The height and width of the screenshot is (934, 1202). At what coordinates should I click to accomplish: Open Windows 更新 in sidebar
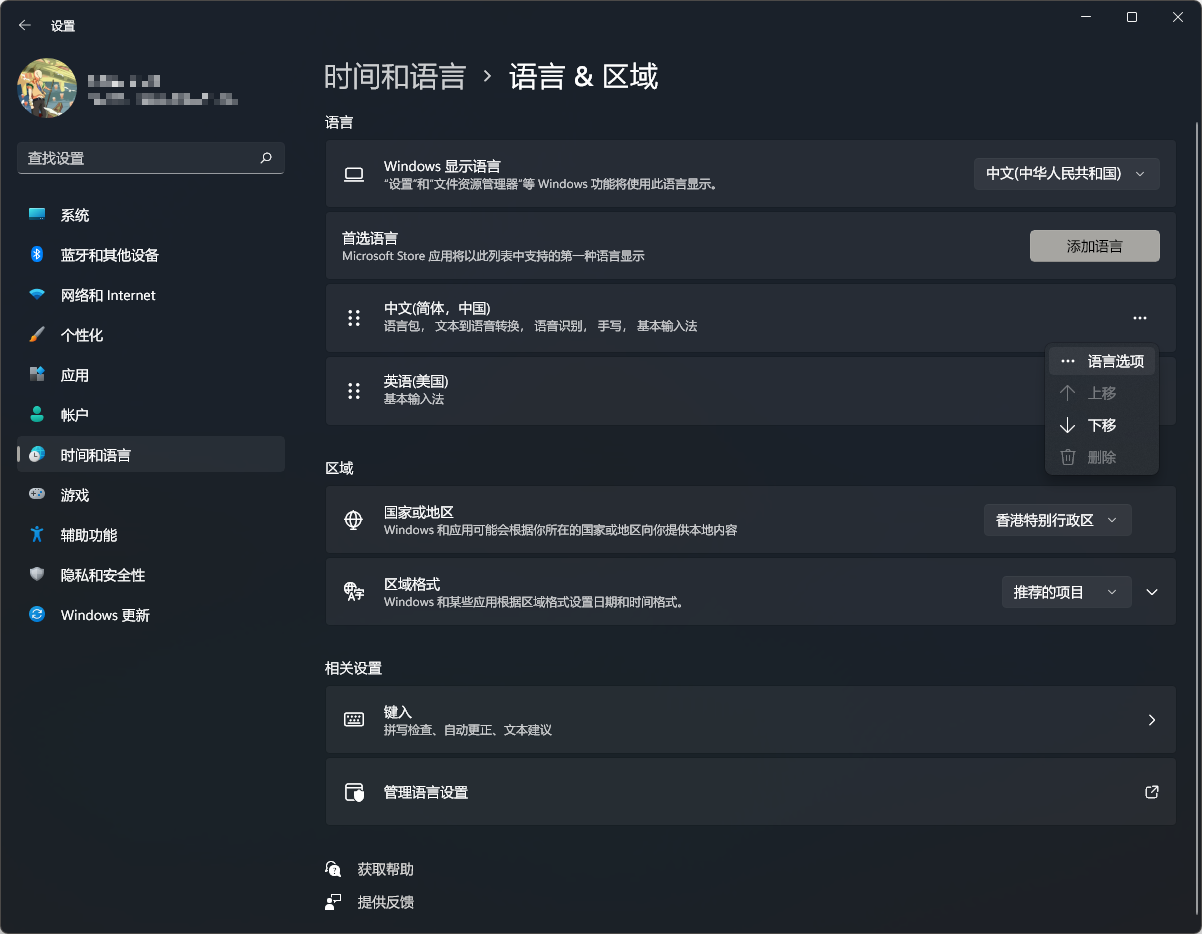(104, 615)
